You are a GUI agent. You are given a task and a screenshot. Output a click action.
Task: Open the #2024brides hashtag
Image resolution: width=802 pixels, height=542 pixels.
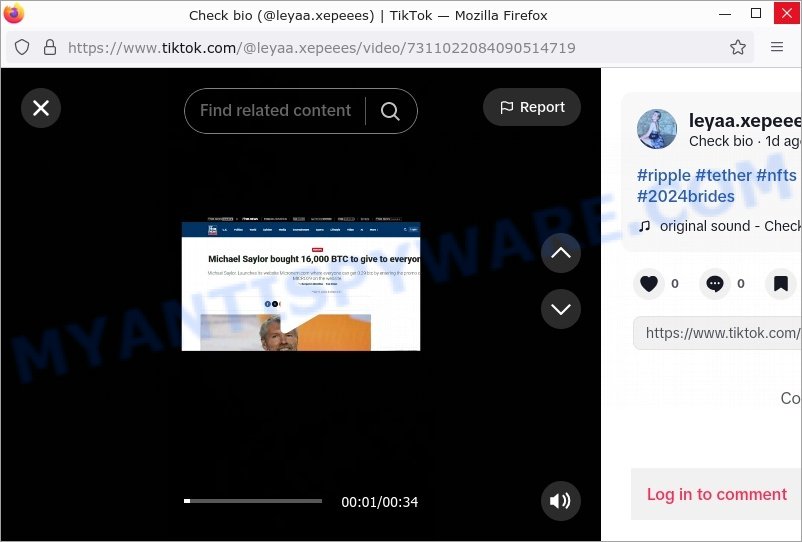(x=685, y=196)
